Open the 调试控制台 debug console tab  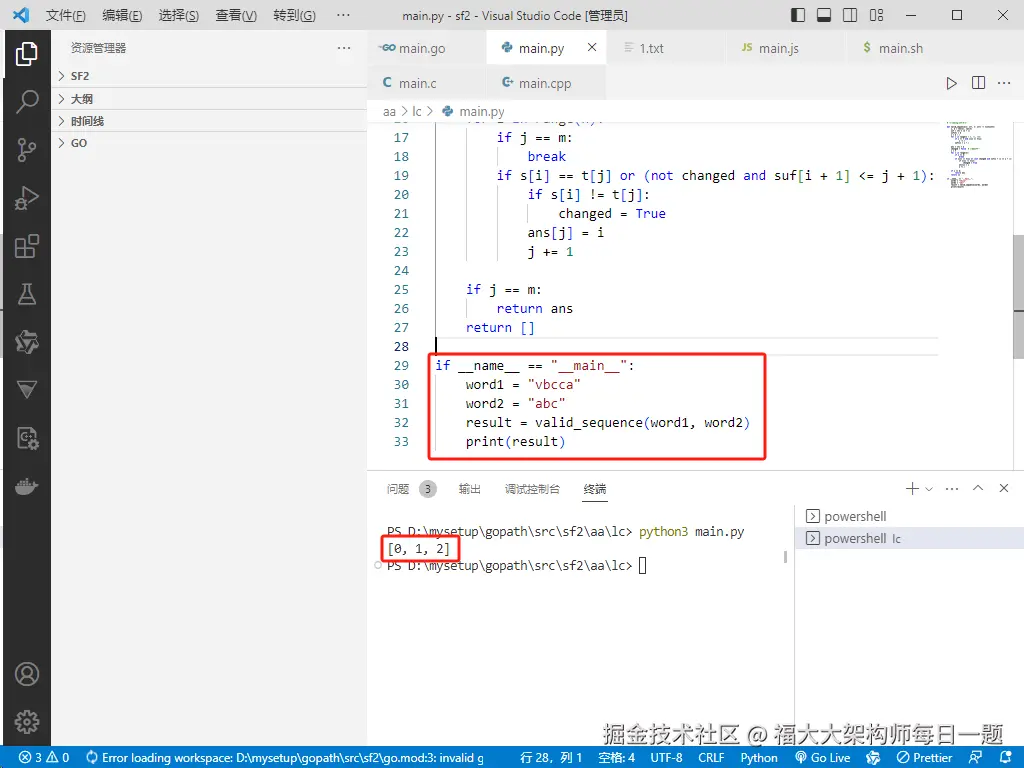(532, 488)
